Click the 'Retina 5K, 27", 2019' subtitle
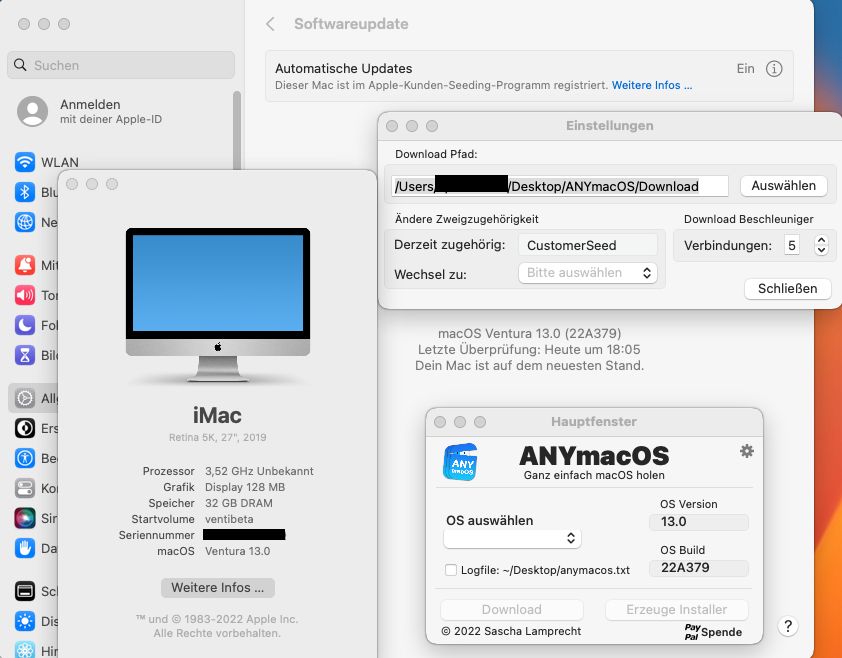The image size is (842, 658). coord(217,437)
